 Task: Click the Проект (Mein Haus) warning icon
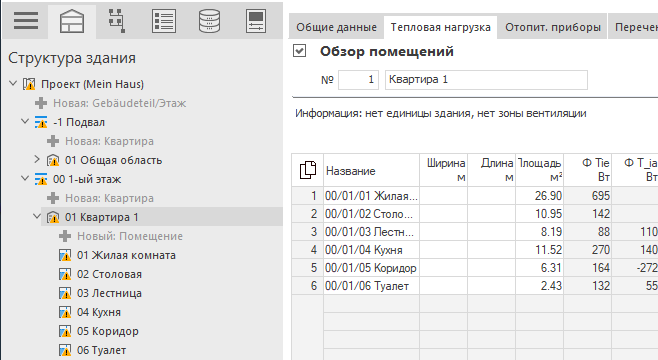coord(29,84)
